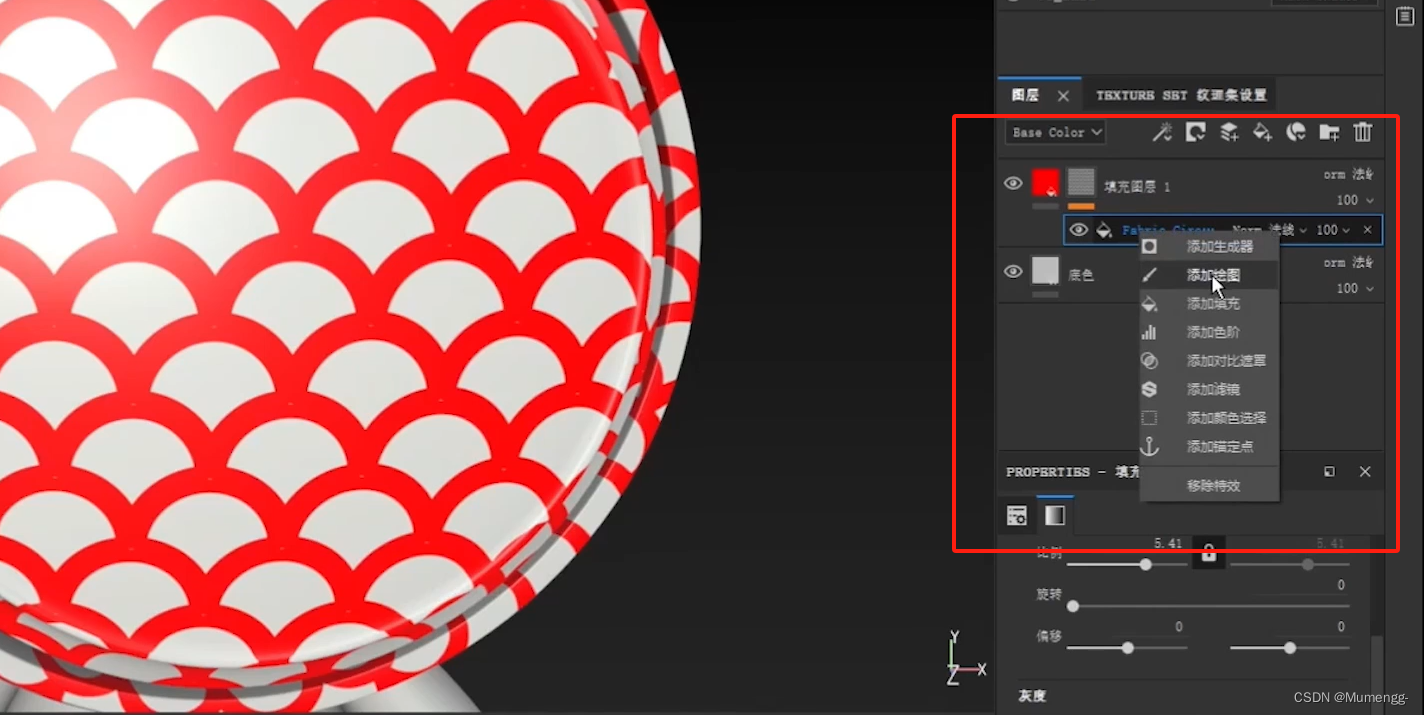
Task: Choose 移除特效 from the context menu
Action: pyautogui.click(x=1209, y=485)
